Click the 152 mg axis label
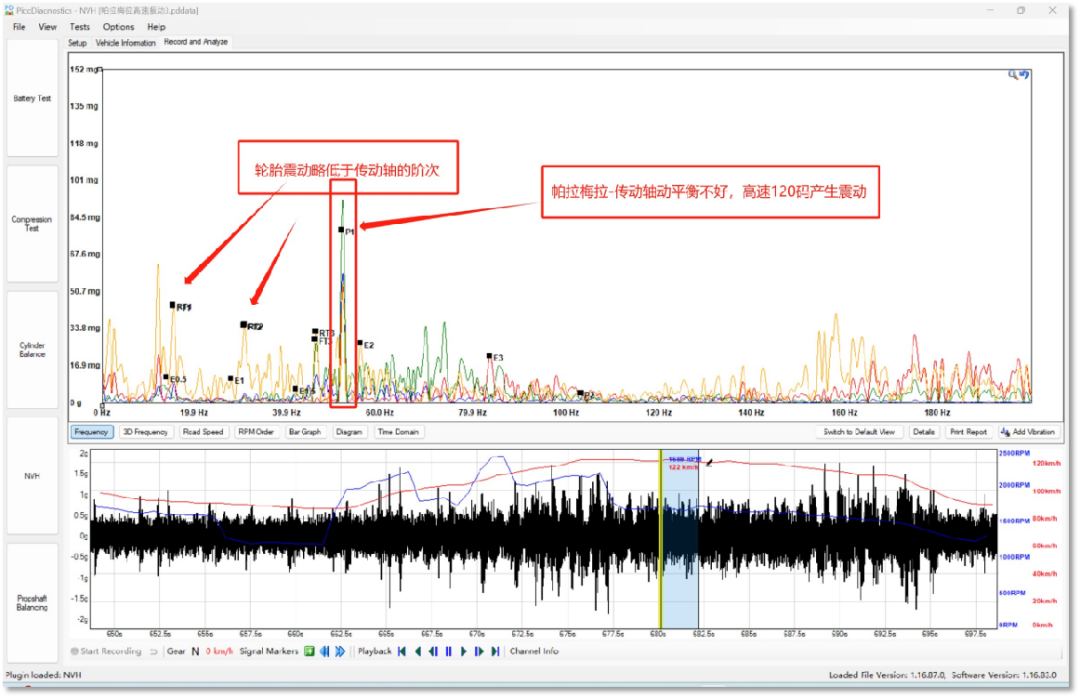 coord(85,70)
